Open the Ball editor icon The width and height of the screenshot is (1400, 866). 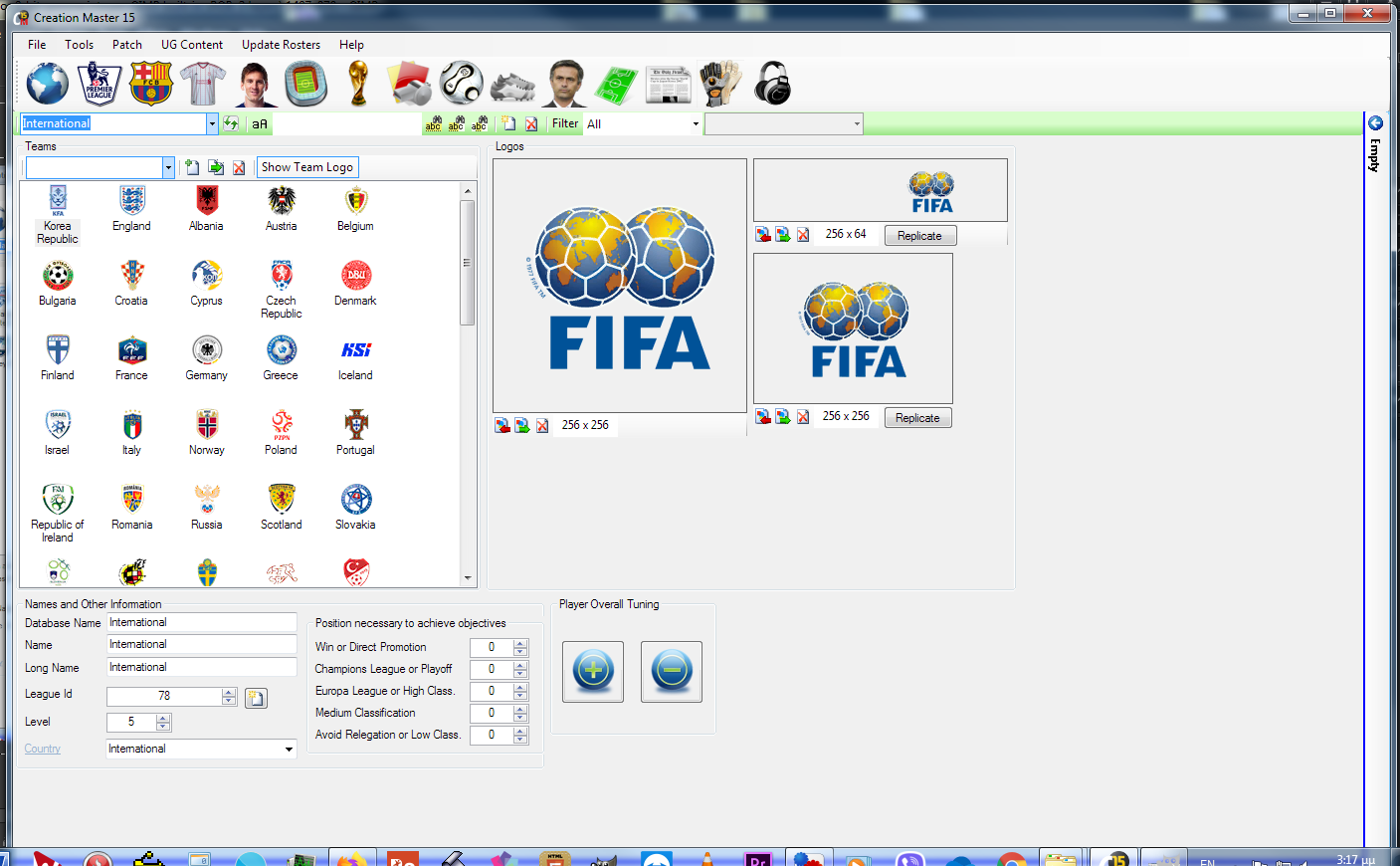click(462, 84)
